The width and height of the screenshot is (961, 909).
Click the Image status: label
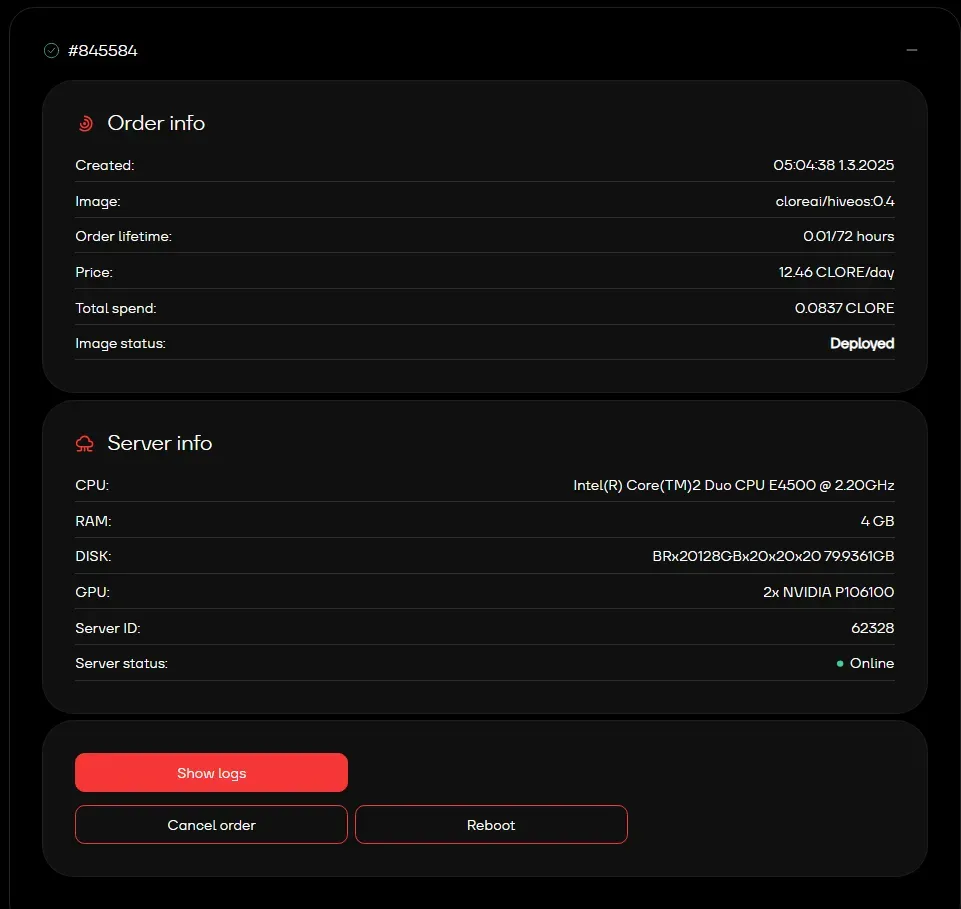(x=121, y=343)
